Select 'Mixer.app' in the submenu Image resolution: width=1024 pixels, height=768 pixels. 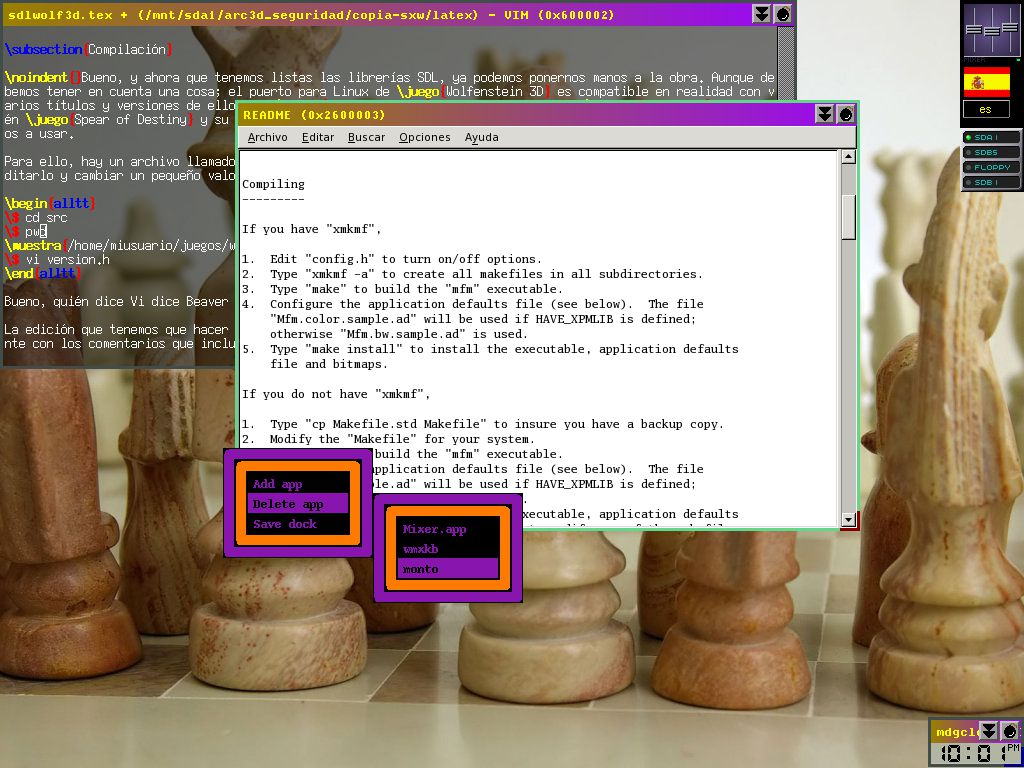pos(448,529)
